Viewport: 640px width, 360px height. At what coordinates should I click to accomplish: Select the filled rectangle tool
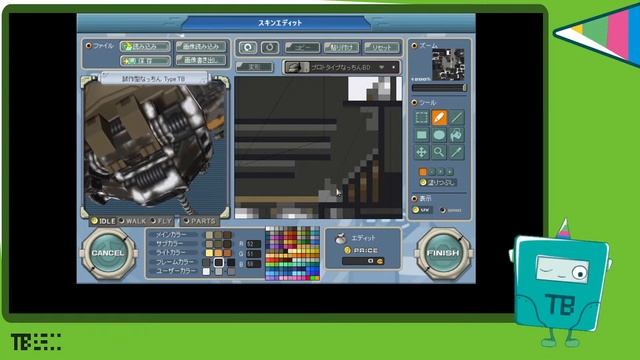(422, 135)
